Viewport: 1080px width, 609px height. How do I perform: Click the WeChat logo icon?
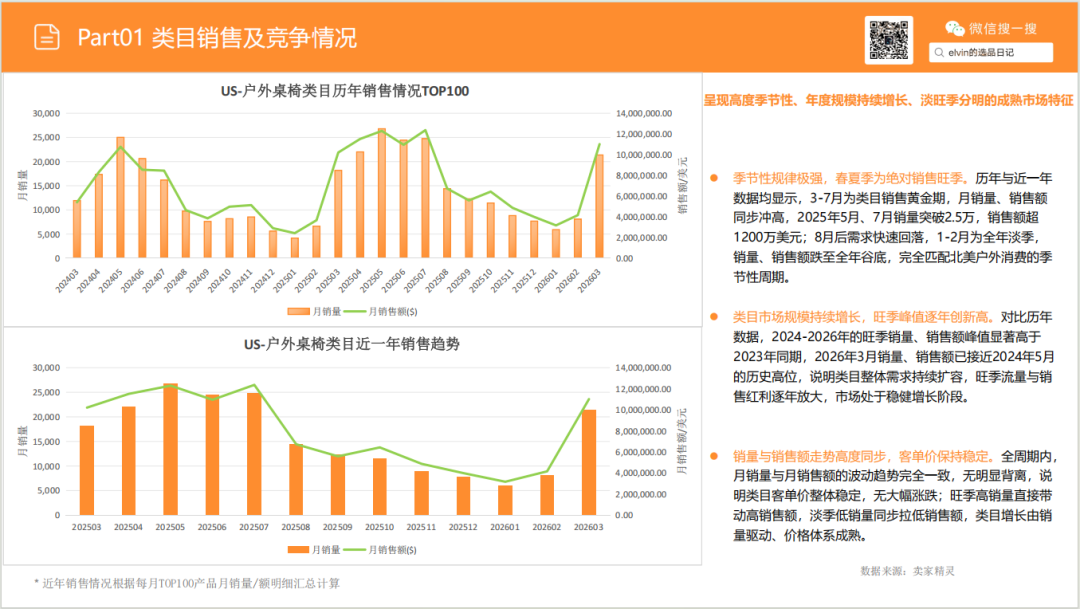pos(955,28)
